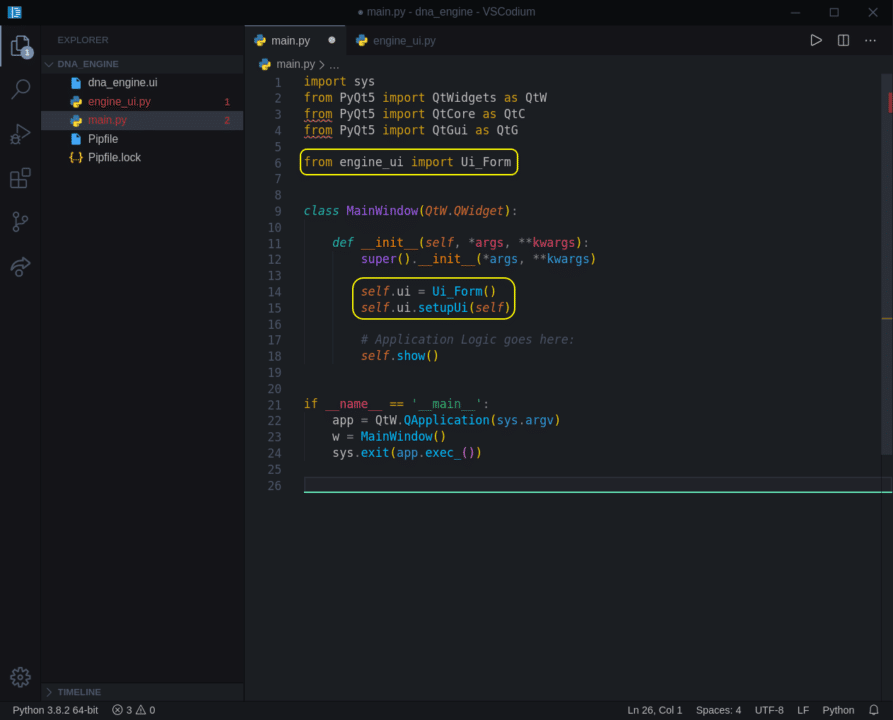Click 'import sys' on line 1
This screenshot has width=893, height=720.
pos(339,81)
